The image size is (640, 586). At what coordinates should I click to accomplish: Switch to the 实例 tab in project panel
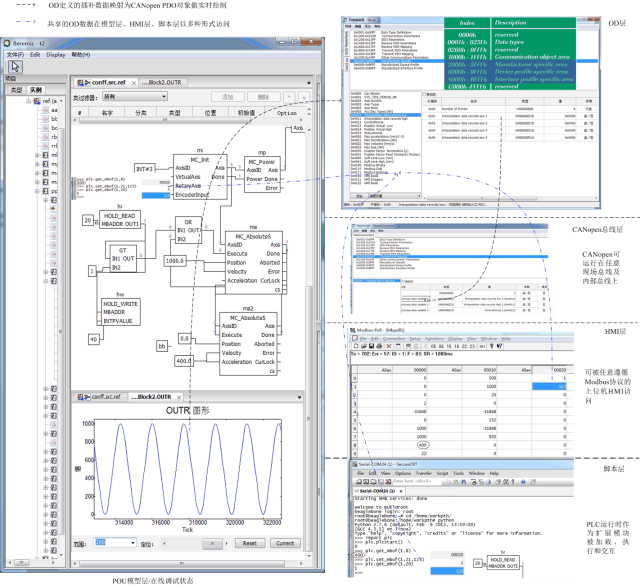(35, 90)
